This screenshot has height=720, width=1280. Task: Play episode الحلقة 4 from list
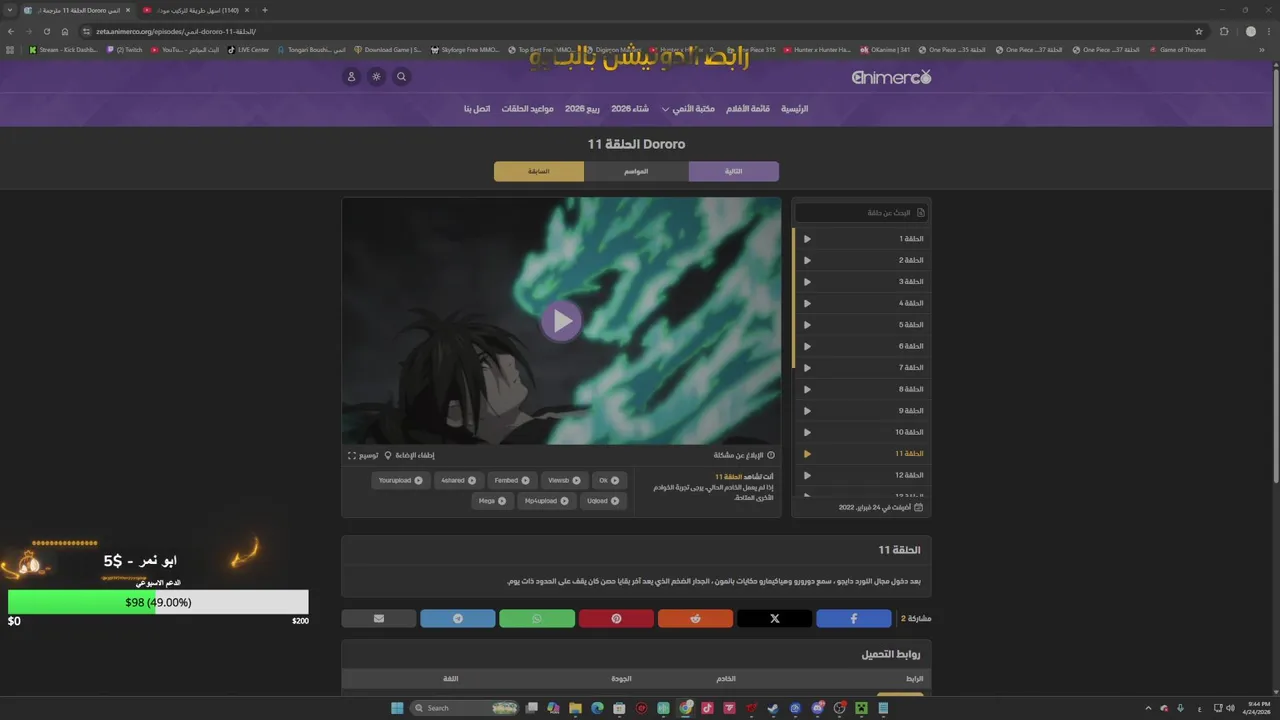863,303
